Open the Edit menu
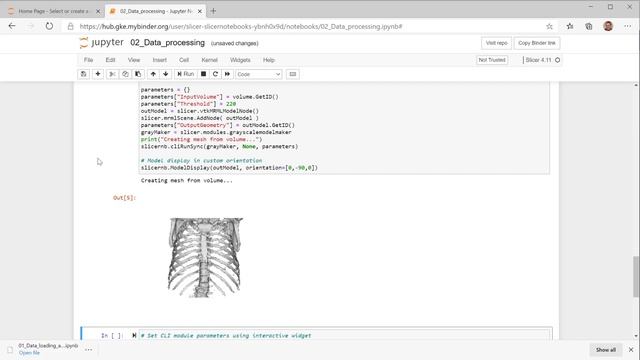Viewport: 640px width, 360px height. 111,60
